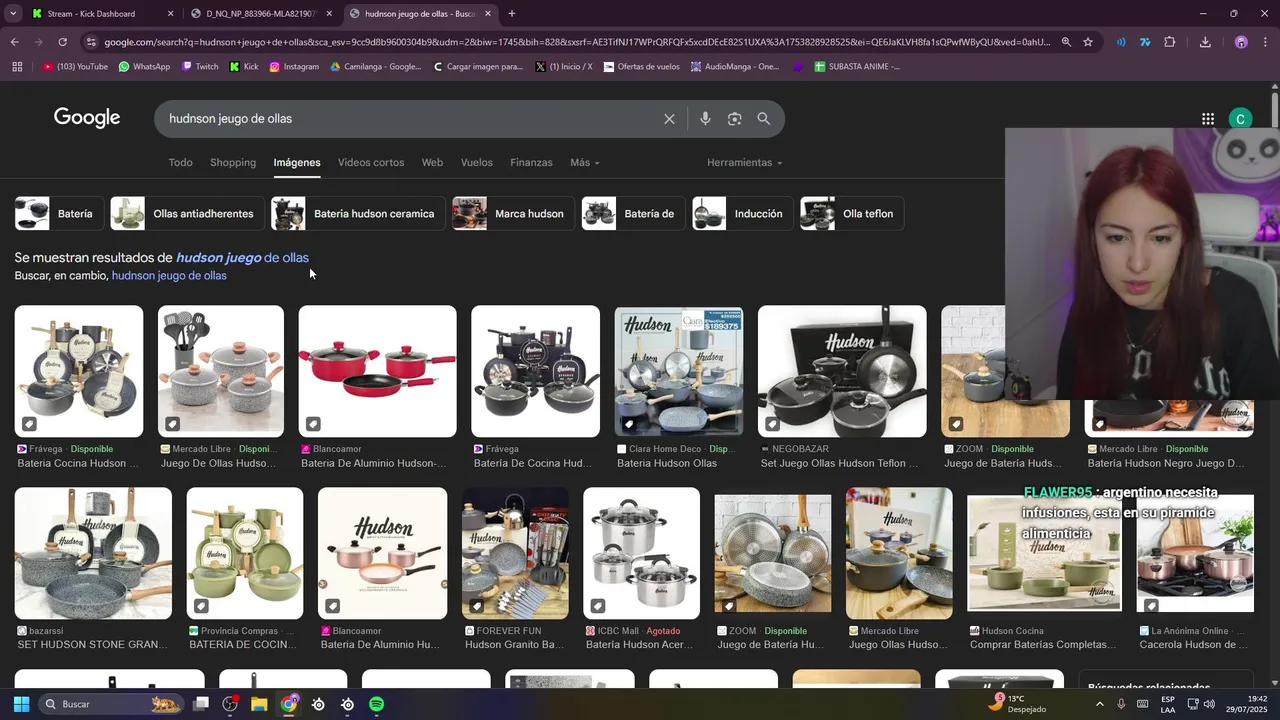
Task: Switch to the Vuelos tab
Action: pos(477,162)
